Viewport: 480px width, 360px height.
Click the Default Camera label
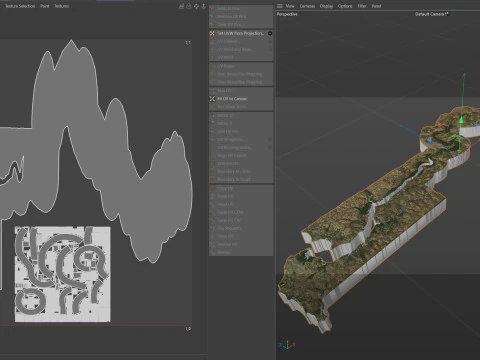tap(429, 14)
